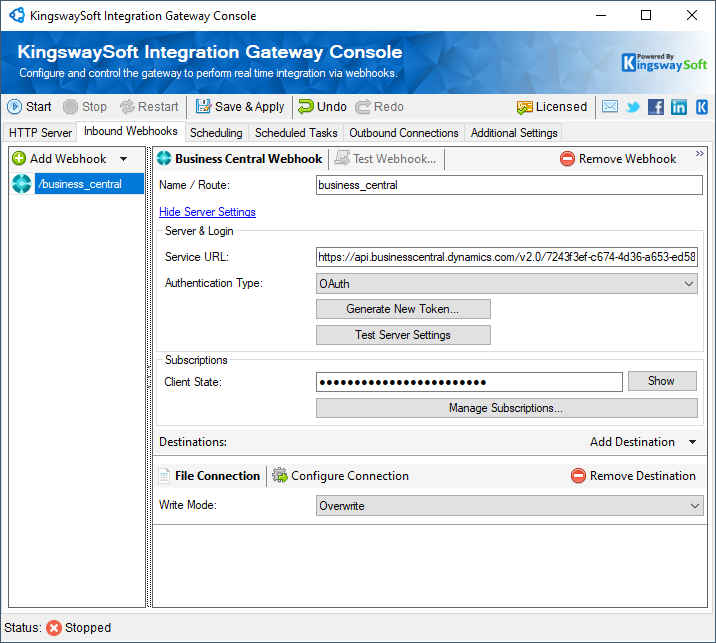
Task: Click the email envelope icon
Action: [610, 107]
